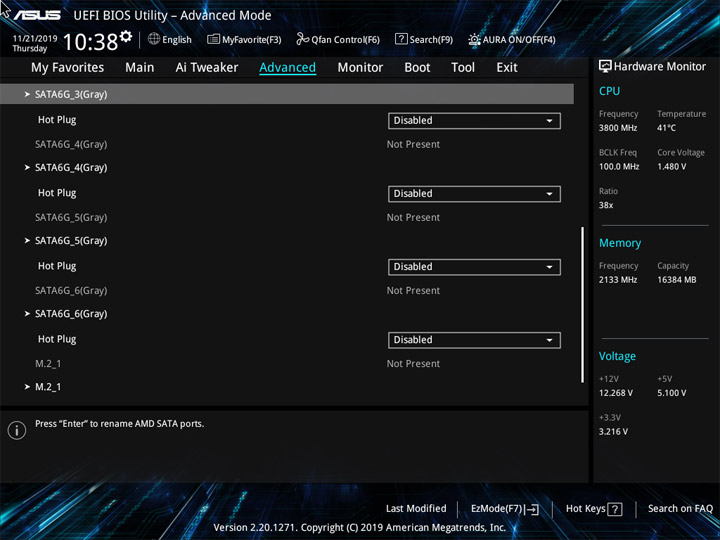Viewport: 720px width, 540px height.
Task: Click the Search(F9) question icon
Action: [401, 39]
